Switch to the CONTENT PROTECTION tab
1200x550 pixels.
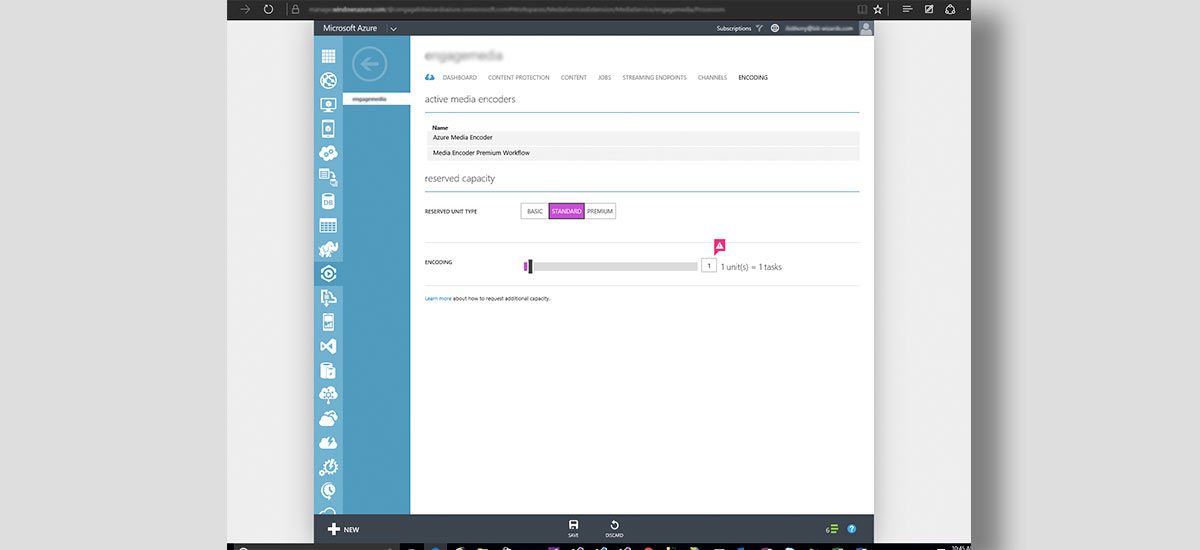pos(519,77)
